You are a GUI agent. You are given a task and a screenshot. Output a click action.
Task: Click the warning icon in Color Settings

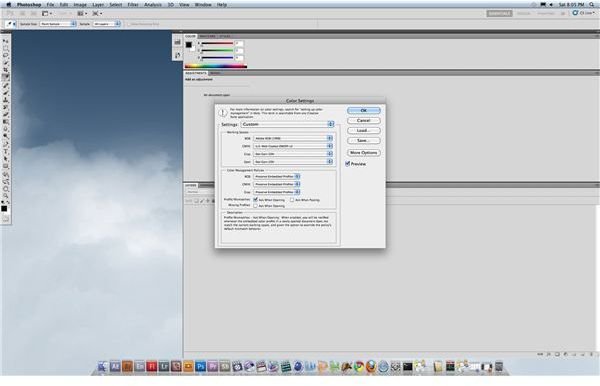click(x=223, y=113)
